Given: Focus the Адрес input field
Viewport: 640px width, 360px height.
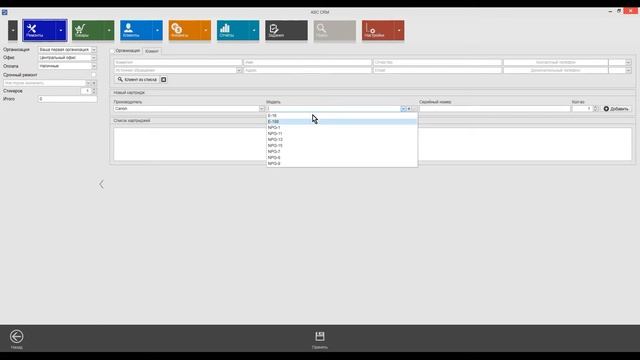Looking at the screenshot, I should [x=307, y=70].
